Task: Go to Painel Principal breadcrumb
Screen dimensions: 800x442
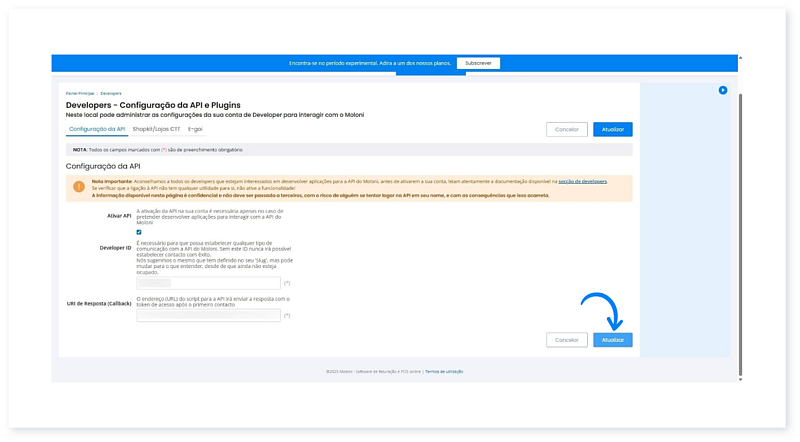Action: click(x=80, y=93)
